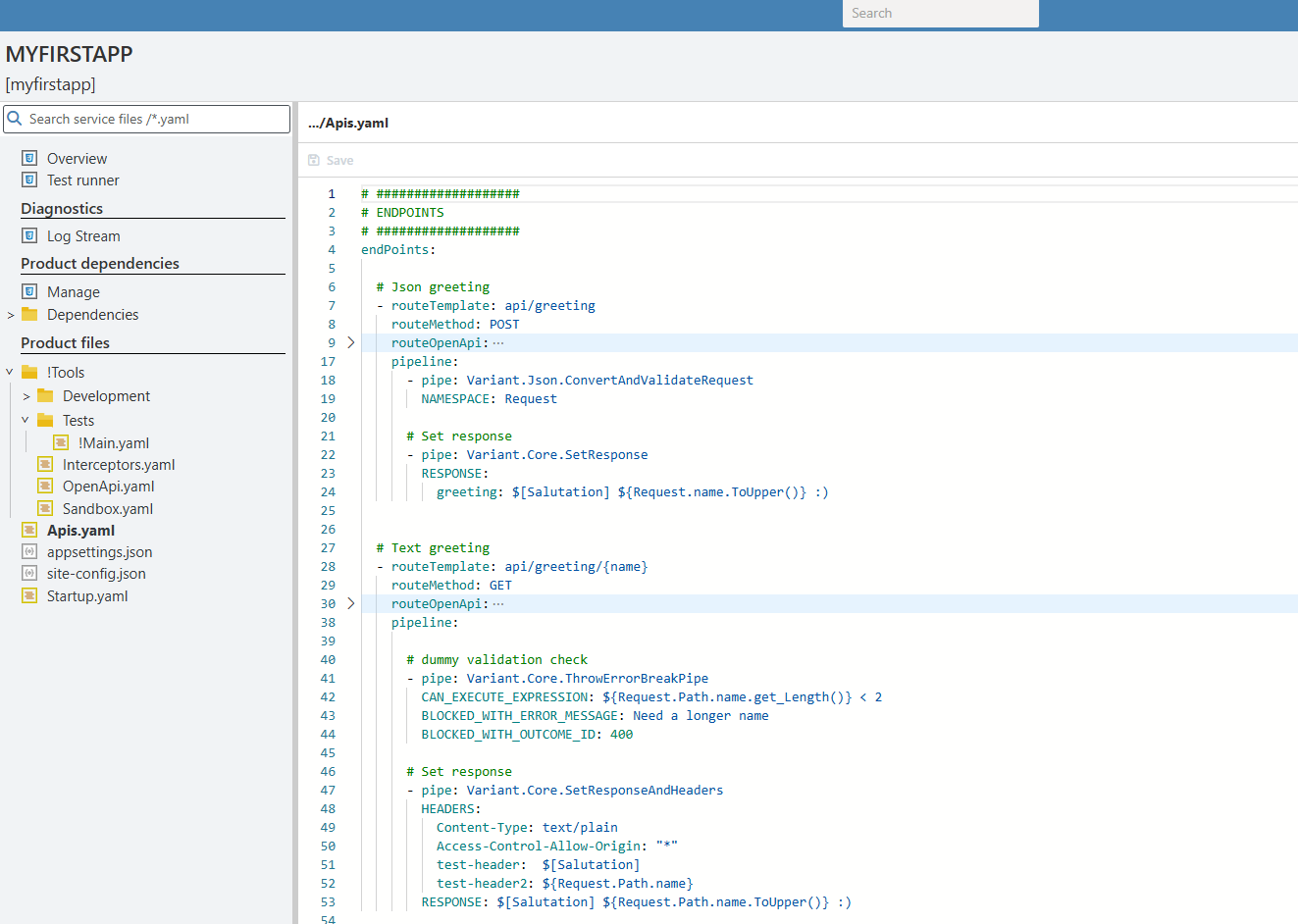1298x924 pixels.
Task: Open the OpenApi.yaml file
Action: (x=108, y=487)
